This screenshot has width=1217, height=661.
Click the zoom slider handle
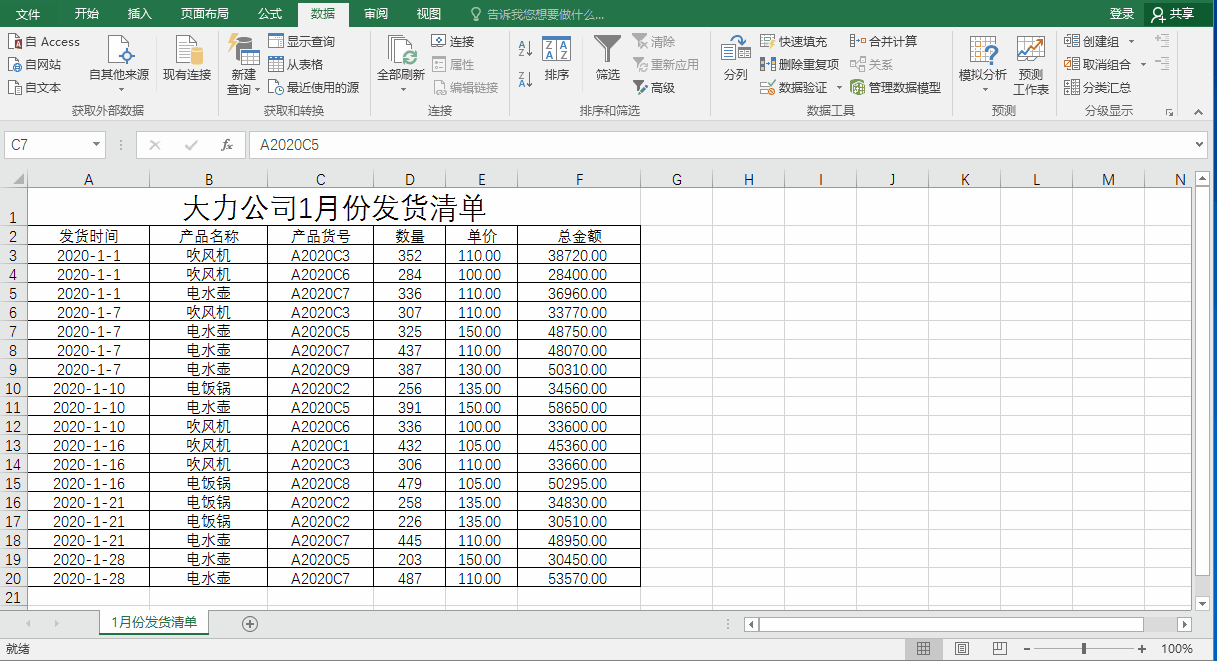tap(1084, 649)
